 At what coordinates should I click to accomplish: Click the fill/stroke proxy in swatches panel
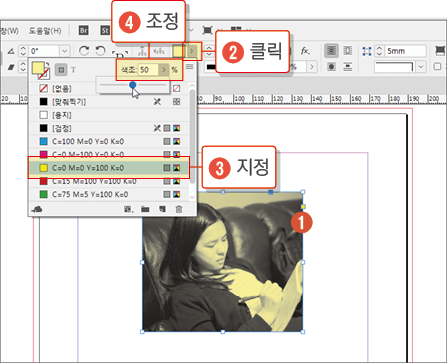coord(41,70)
